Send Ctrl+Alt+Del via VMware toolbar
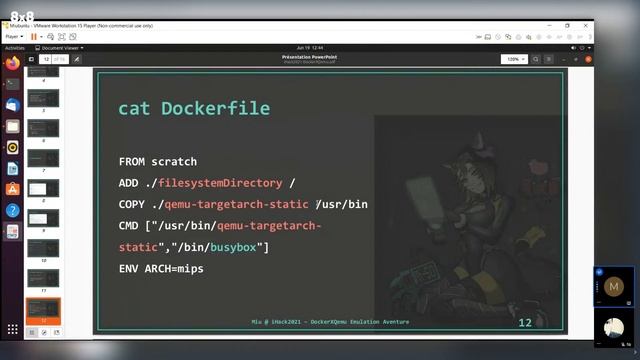 pos(50,37)
